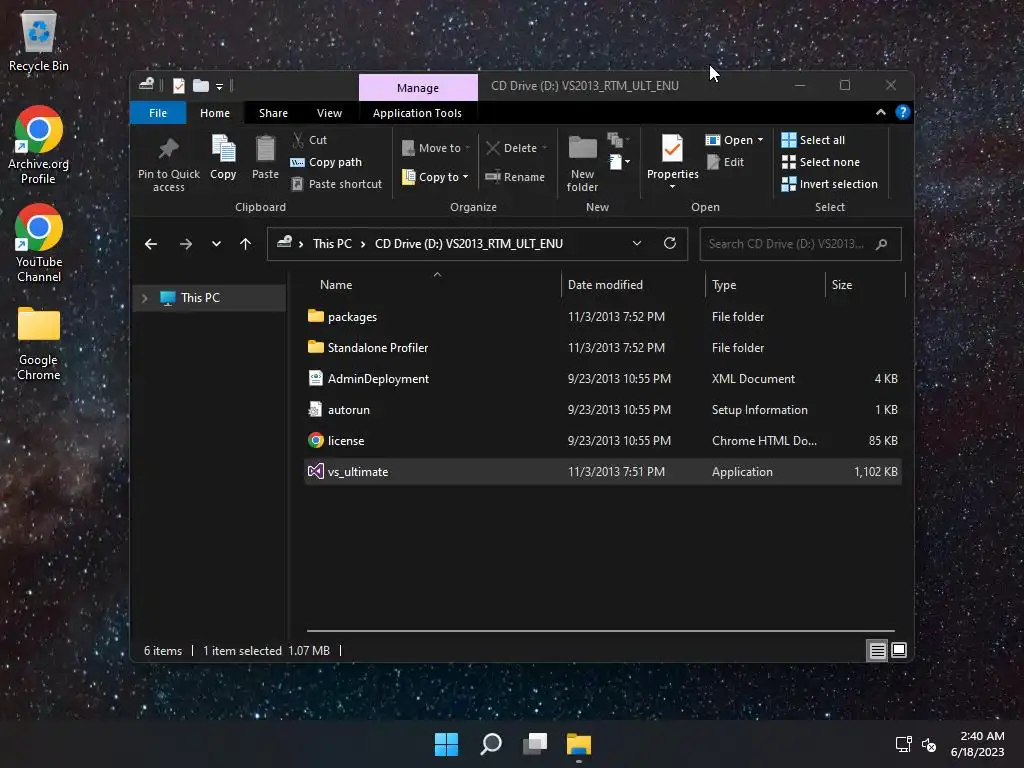
Task: Sort by Size column header
Action: click(842, 285)
